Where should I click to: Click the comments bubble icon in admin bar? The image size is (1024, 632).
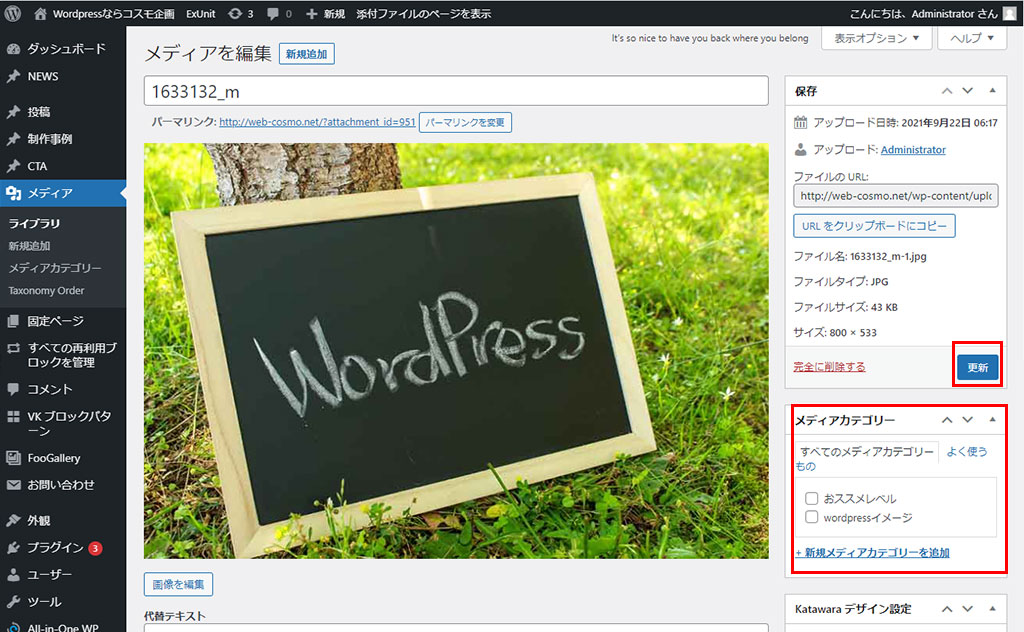(273, 14)
